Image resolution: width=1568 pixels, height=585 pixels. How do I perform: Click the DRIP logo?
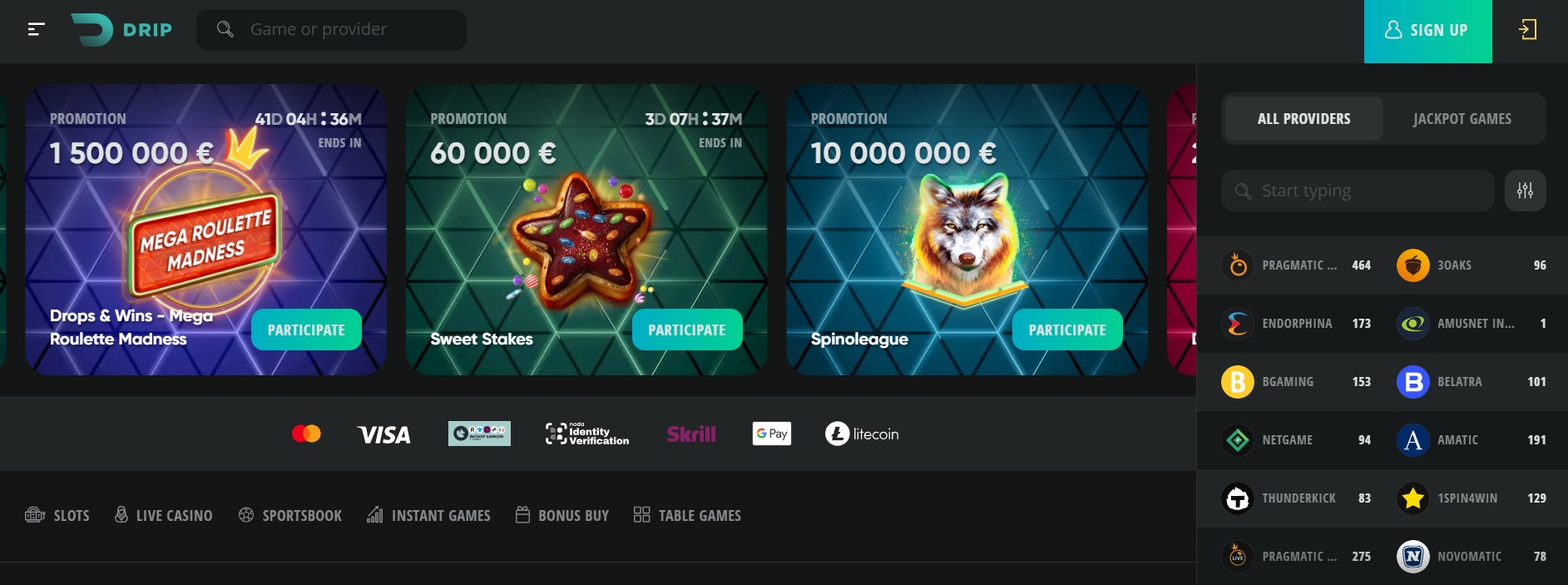tap(121, 30)
